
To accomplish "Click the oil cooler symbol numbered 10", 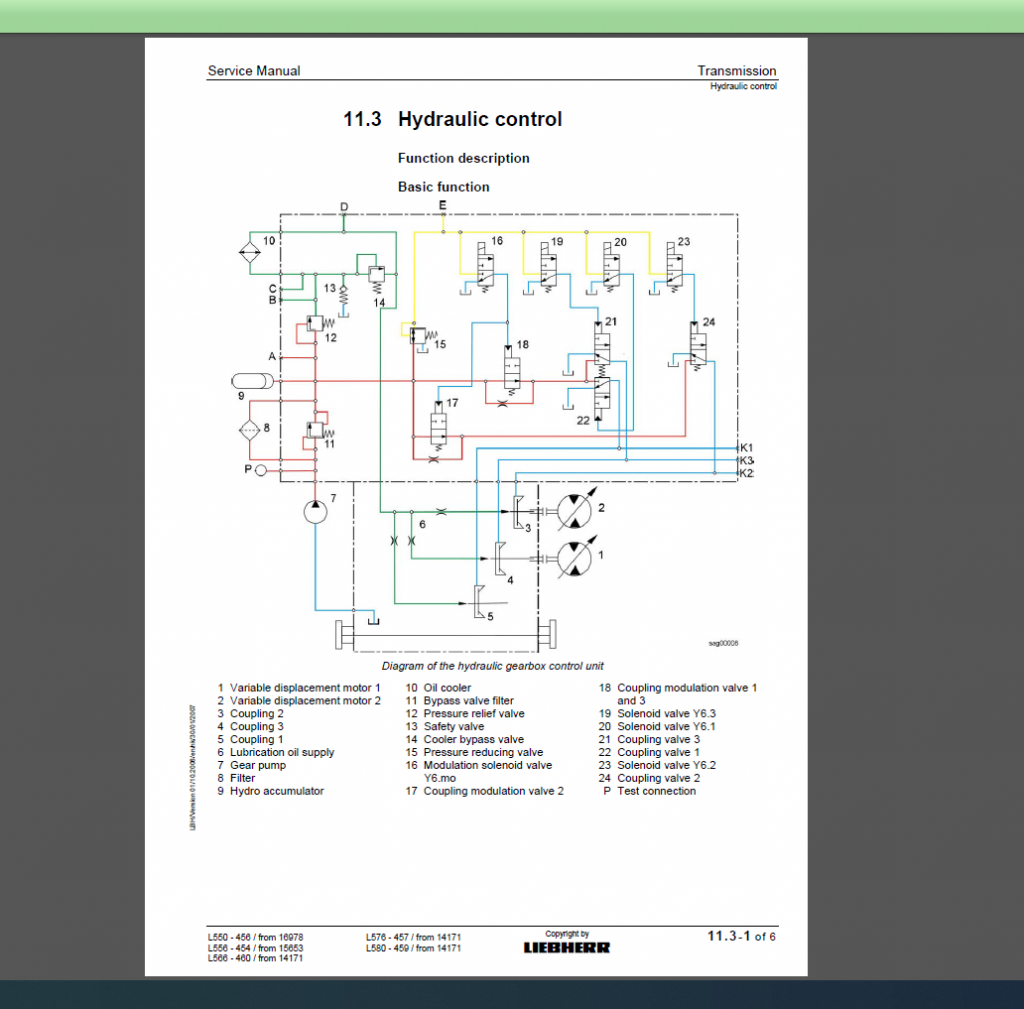I will point(248,252).
